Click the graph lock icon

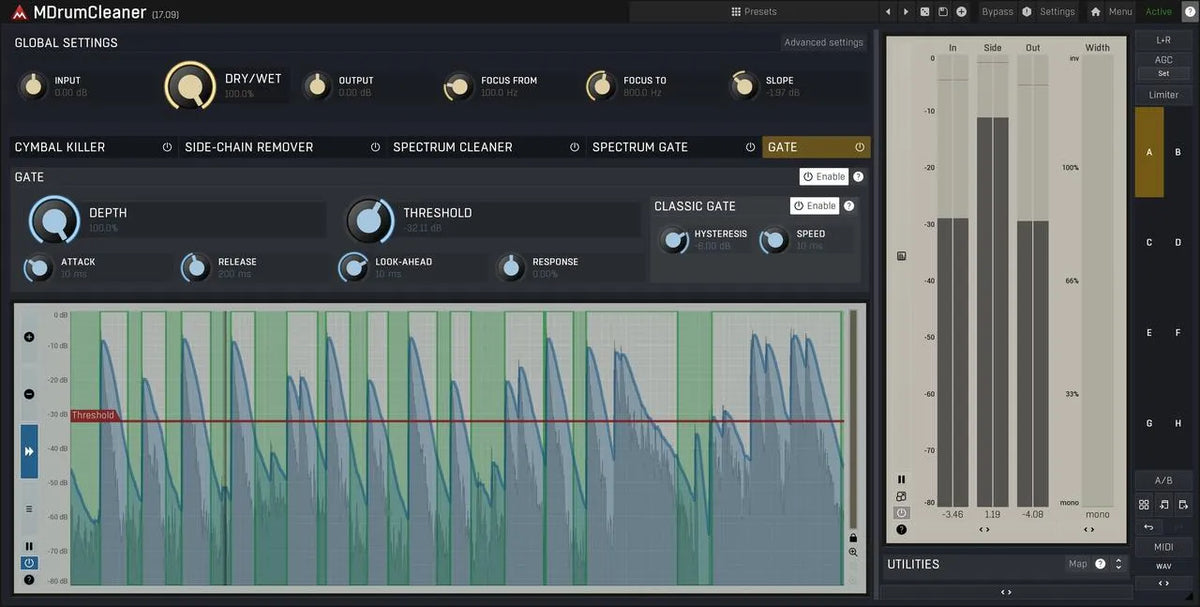[853, 537]
